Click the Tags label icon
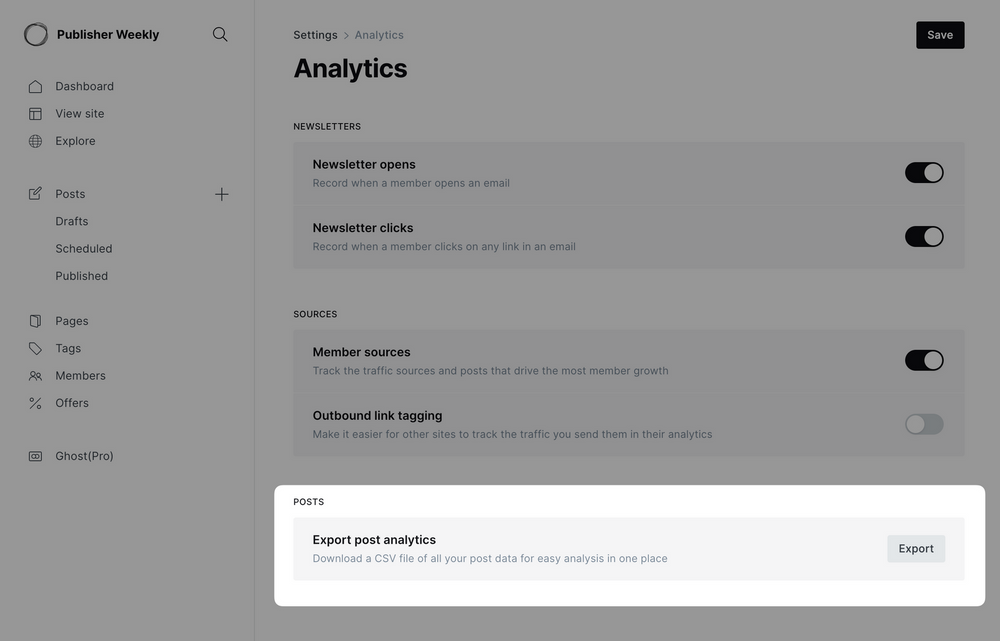Screen dimensions: 1000x641 tap(35, 348)
